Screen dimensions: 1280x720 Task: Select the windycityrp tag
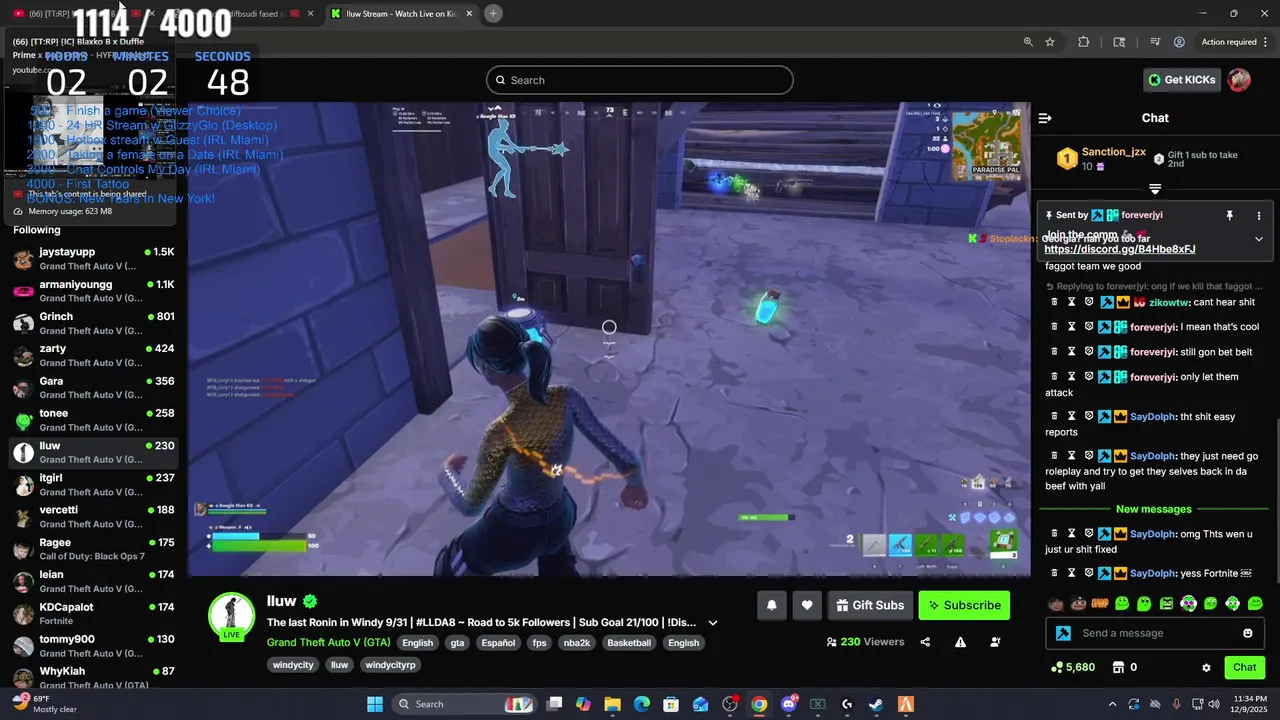[x=390, y=665]
